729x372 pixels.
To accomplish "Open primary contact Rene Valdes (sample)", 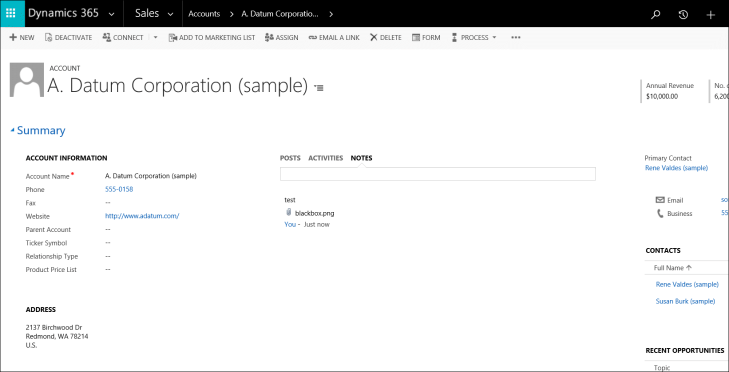I will point(676,168).
